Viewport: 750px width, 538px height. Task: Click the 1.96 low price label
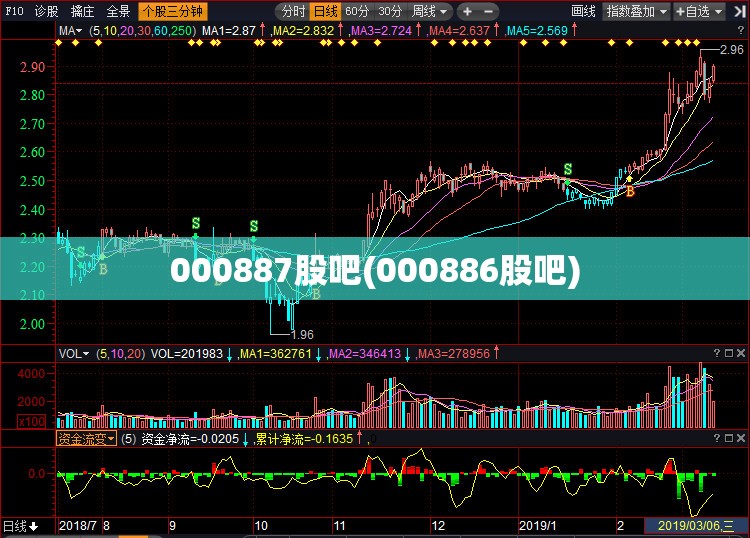(302, 335)
